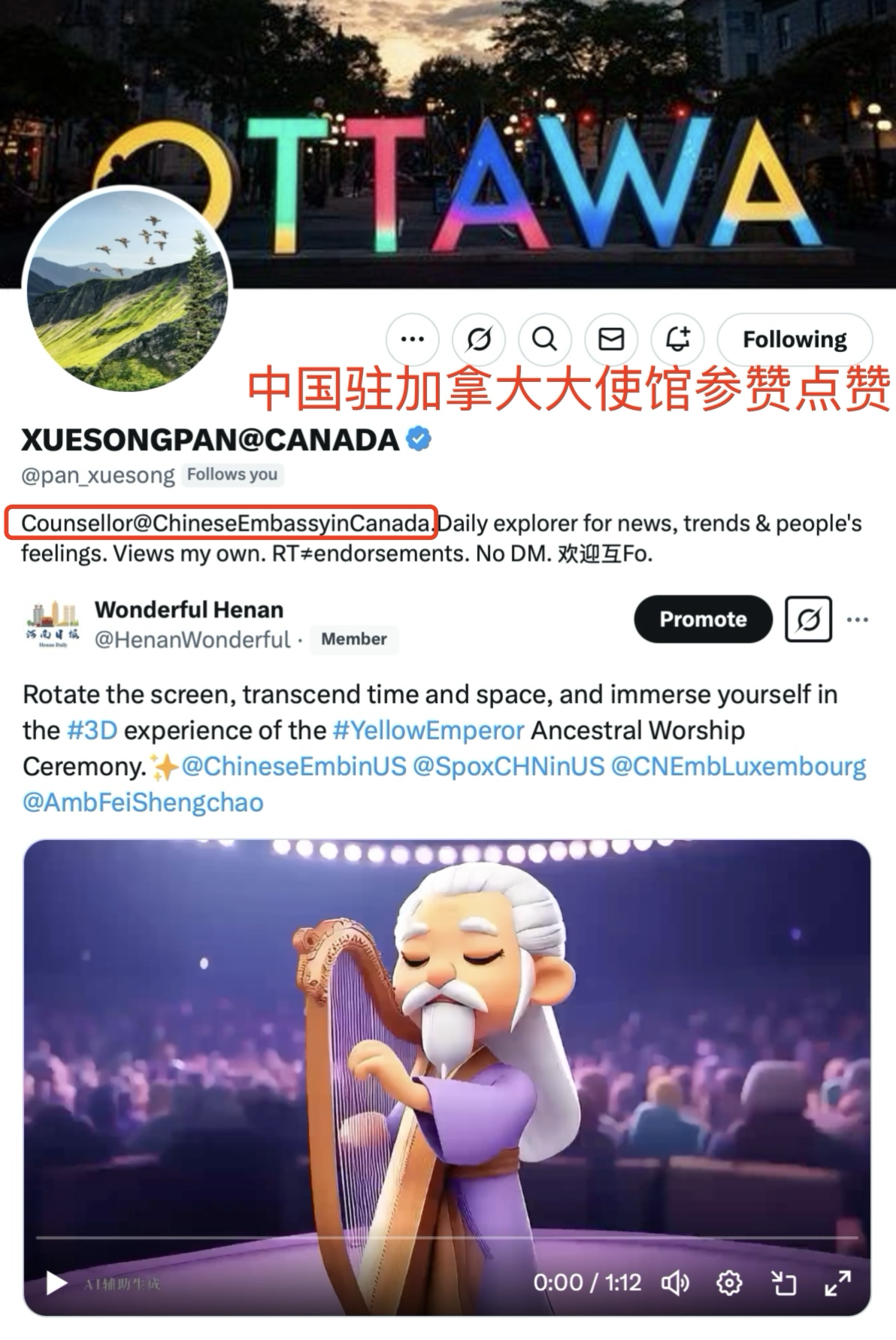896x1340 pixels.
Task: Open video in picture-in-picture mode
Action: pos(784,1282)
